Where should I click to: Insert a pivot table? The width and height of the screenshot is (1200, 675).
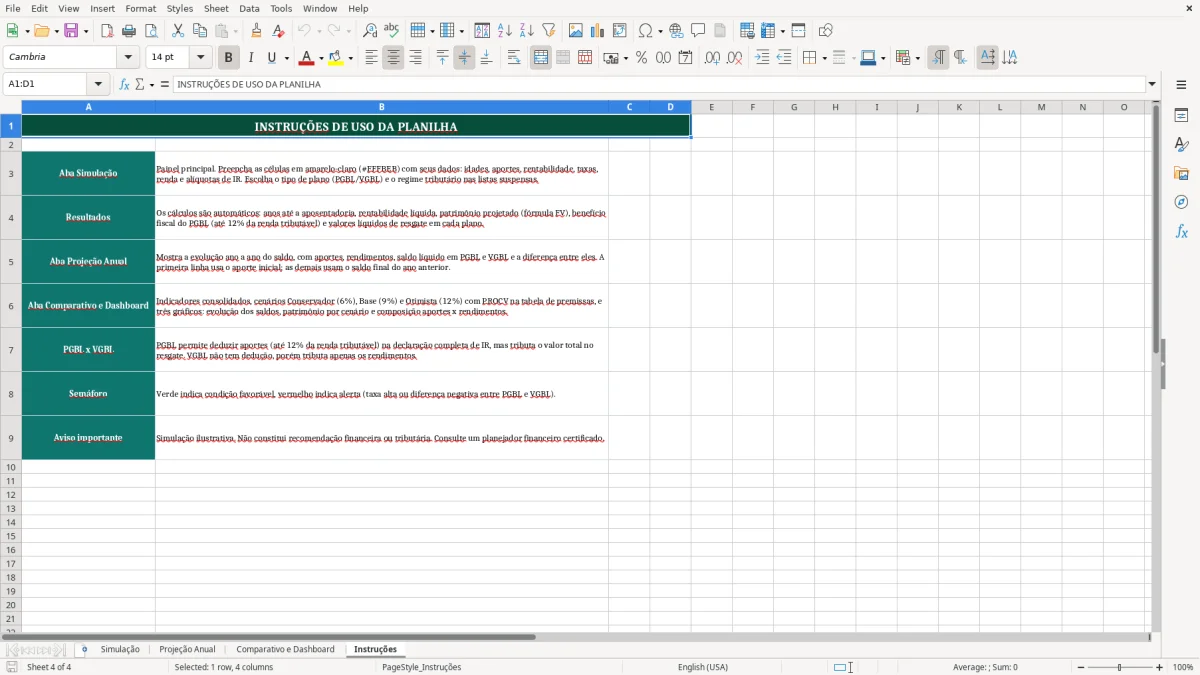(x=620, y=31)
